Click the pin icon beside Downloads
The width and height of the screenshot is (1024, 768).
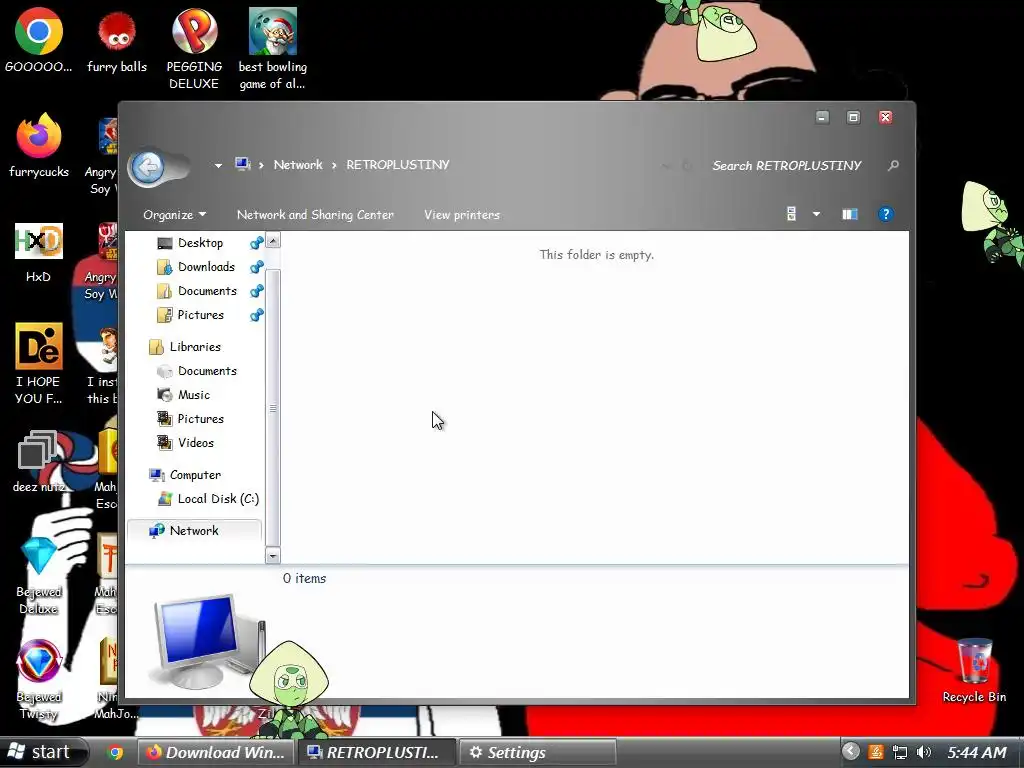click(257, 266)
